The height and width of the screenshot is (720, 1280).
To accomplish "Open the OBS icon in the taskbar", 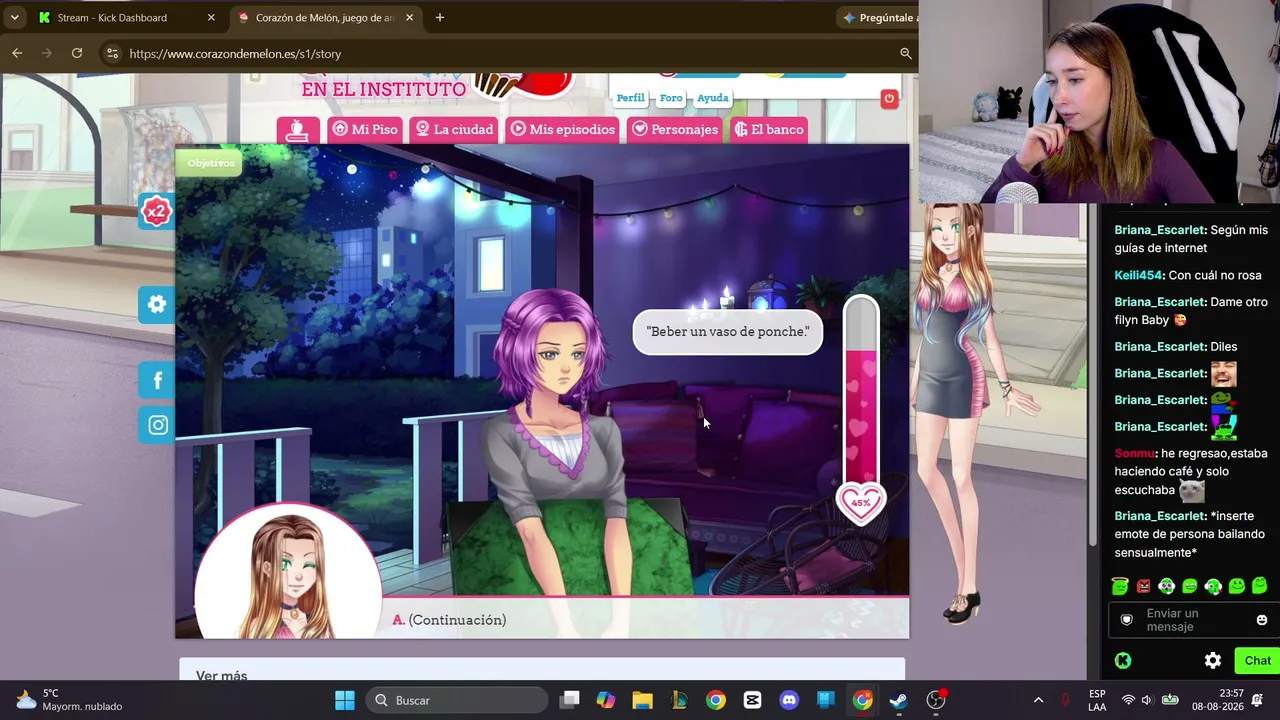I will (935, 700).
